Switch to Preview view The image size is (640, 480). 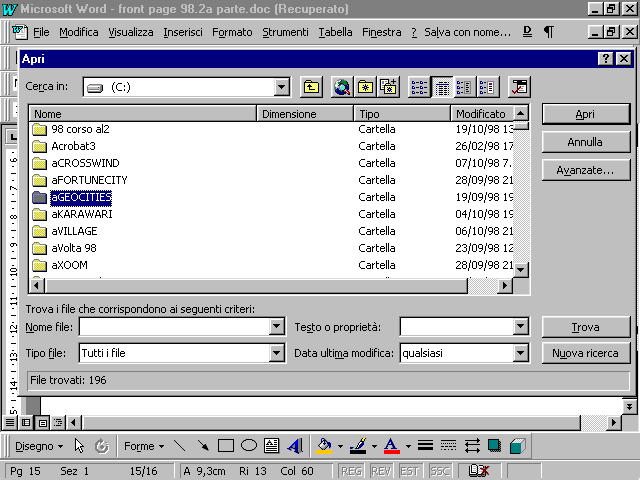488,87
